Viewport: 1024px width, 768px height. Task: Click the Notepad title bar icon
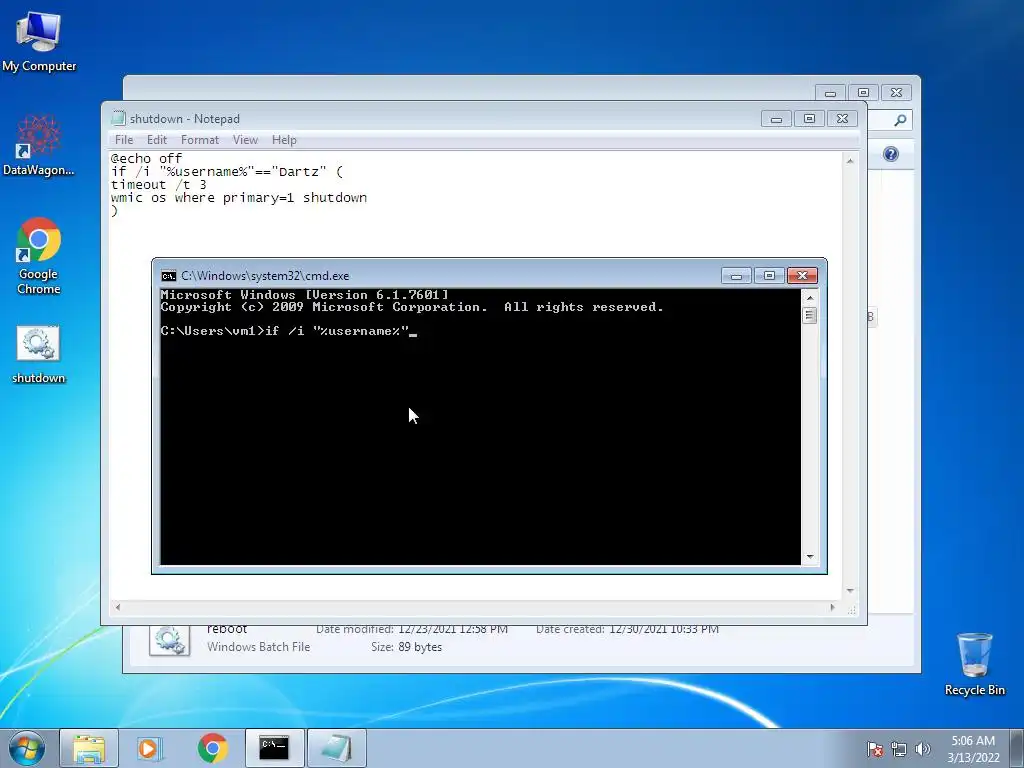118,118
